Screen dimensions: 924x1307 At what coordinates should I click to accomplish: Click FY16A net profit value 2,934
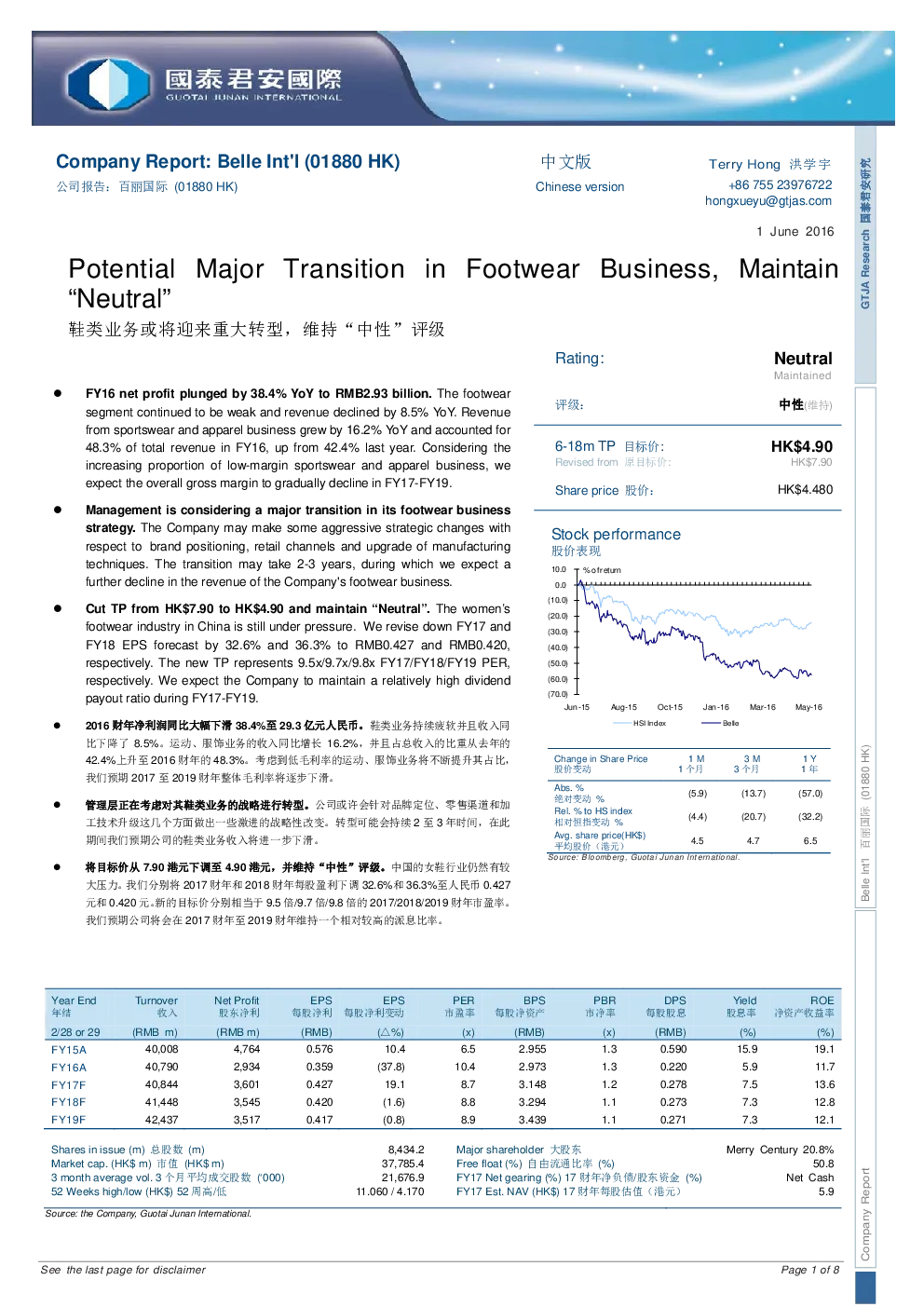click(247, 1067)
